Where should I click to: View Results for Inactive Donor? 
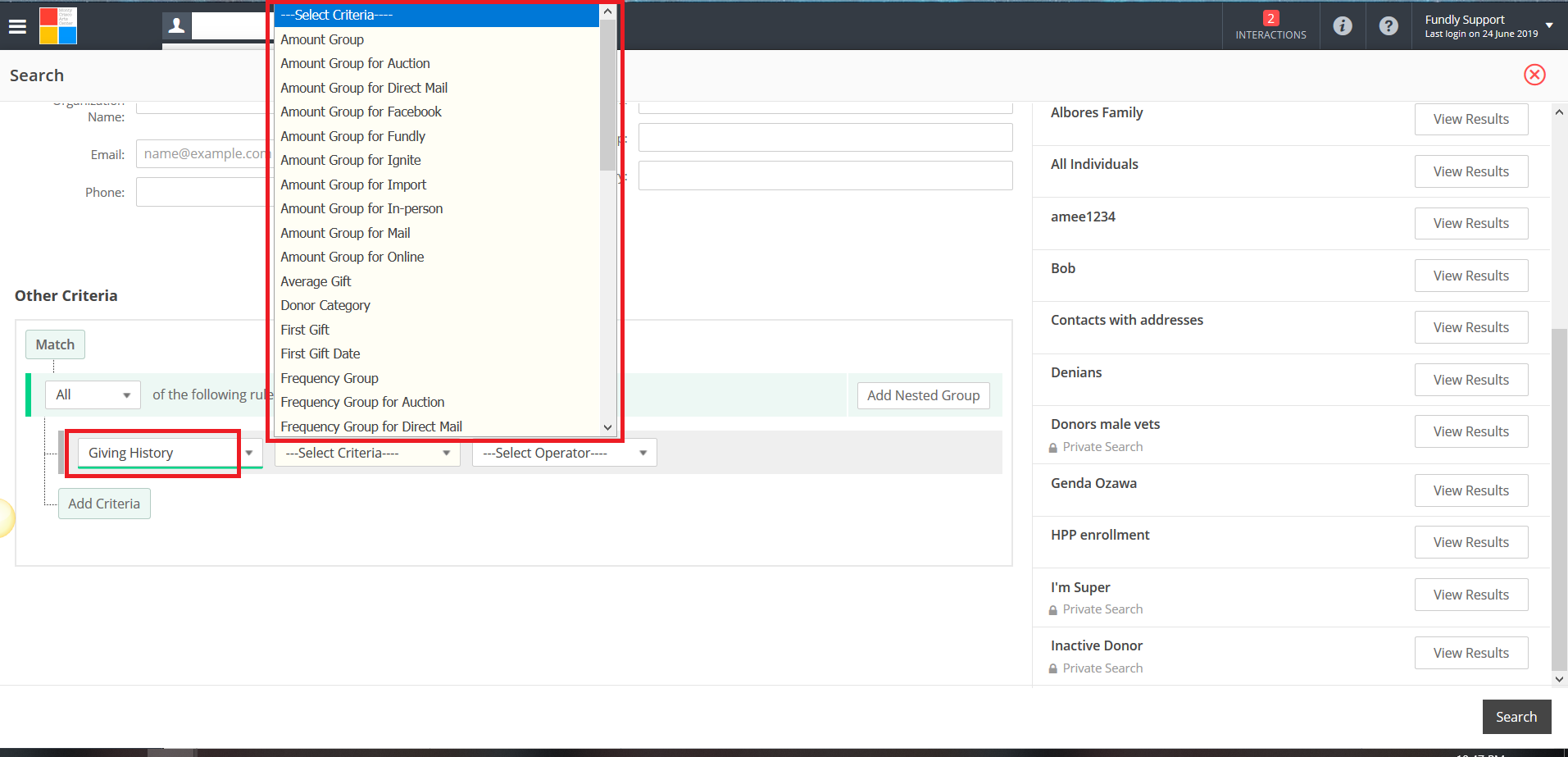point(1470,653)
